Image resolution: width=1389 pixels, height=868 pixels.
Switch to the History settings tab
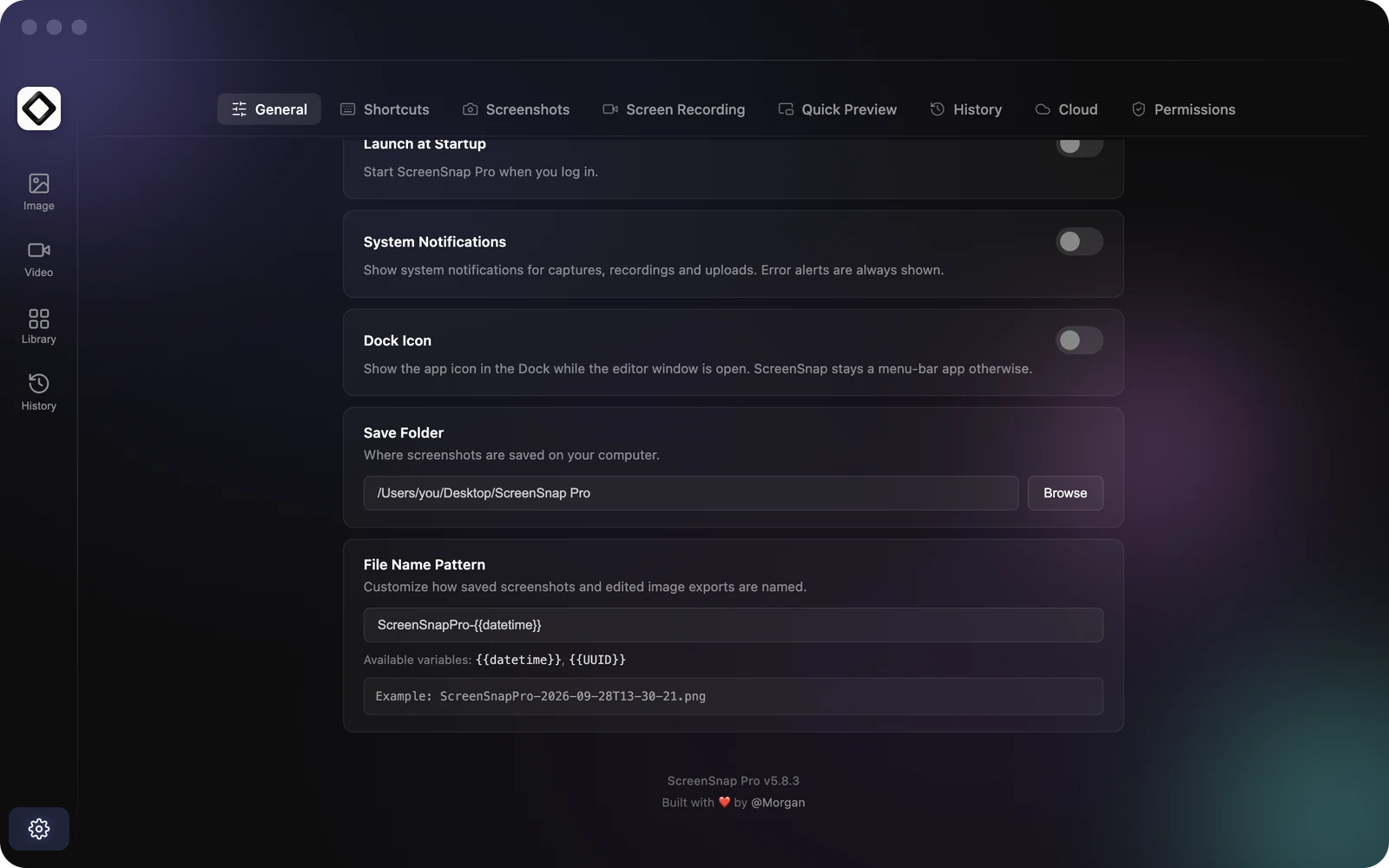[x=966, y=109]
